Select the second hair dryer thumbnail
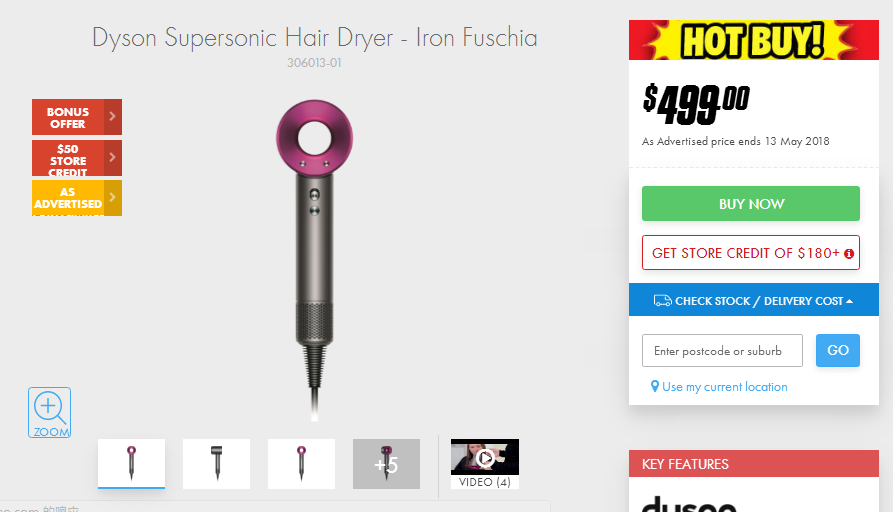The width and height of the screenshot is (893, 512). click(216, 464)
